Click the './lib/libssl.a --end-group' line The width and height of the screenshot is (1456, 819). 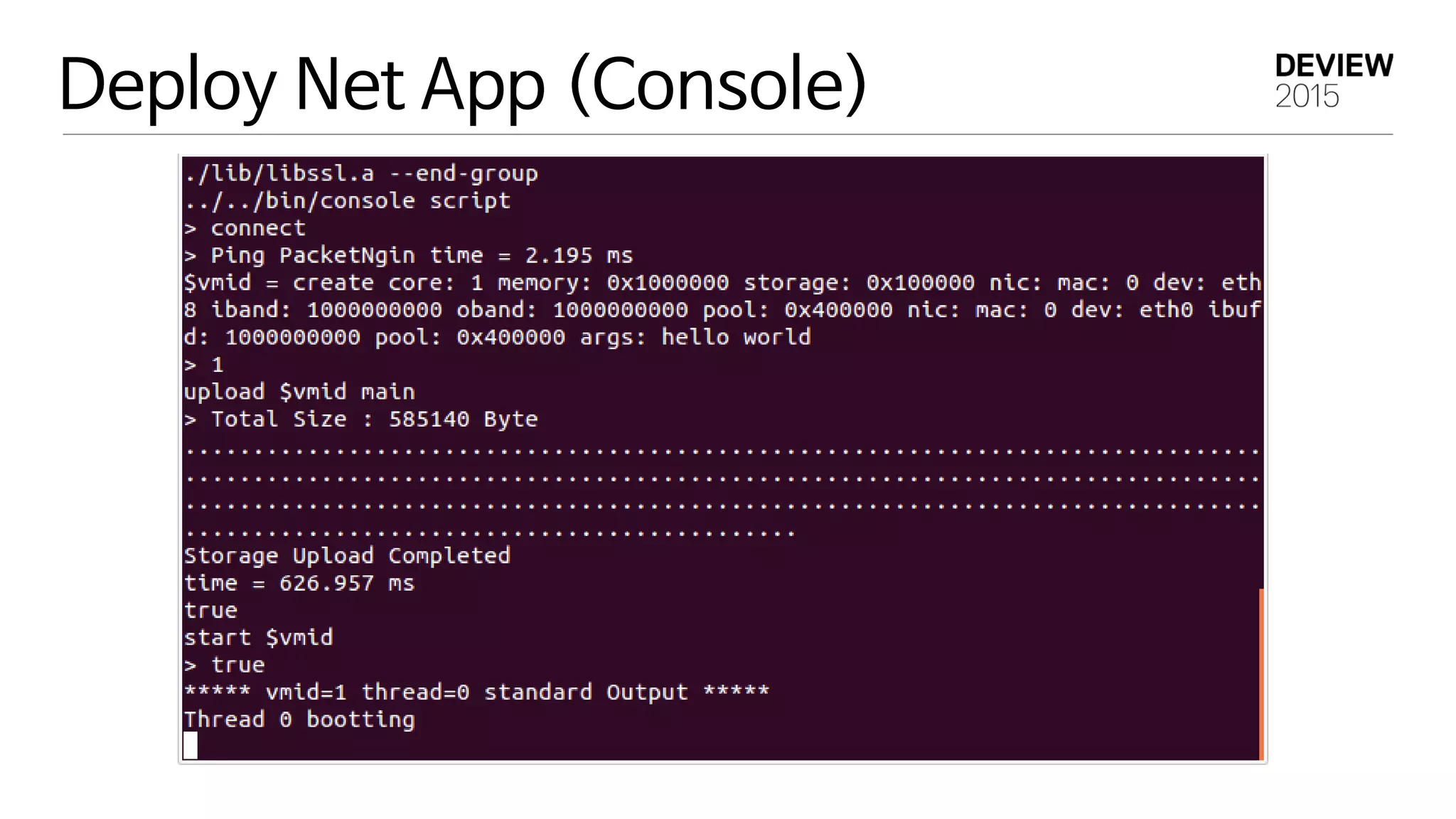click(361, 173)
